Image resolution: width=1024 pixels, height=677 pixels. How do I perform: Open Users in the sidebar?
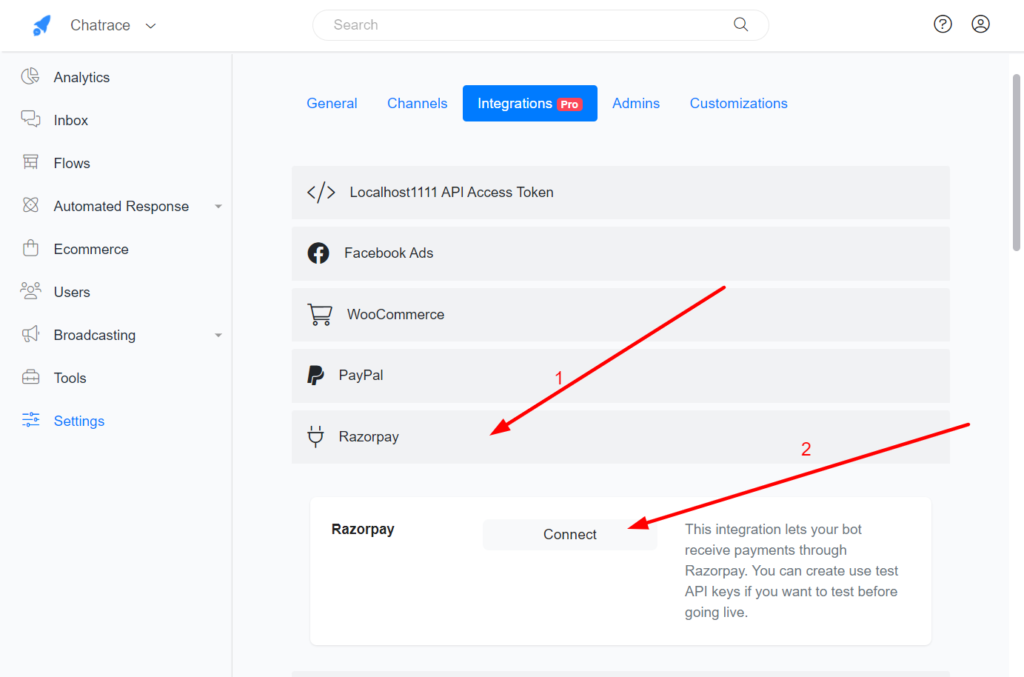click(x=72, y=292)
